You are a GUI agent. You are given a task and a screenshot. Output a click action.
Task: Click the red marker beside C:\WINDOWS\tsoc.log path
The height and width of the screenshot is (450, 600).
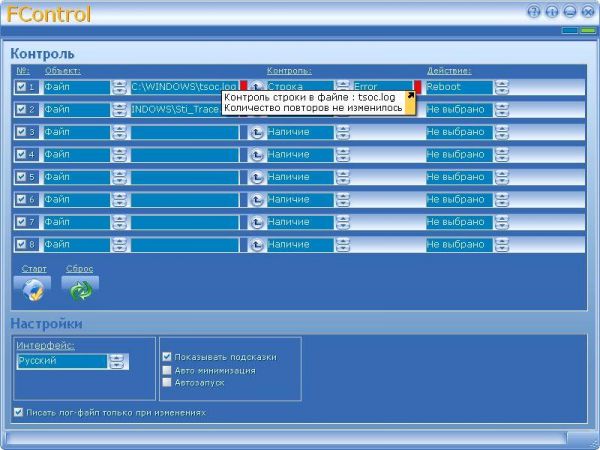(x=243, y=87)
